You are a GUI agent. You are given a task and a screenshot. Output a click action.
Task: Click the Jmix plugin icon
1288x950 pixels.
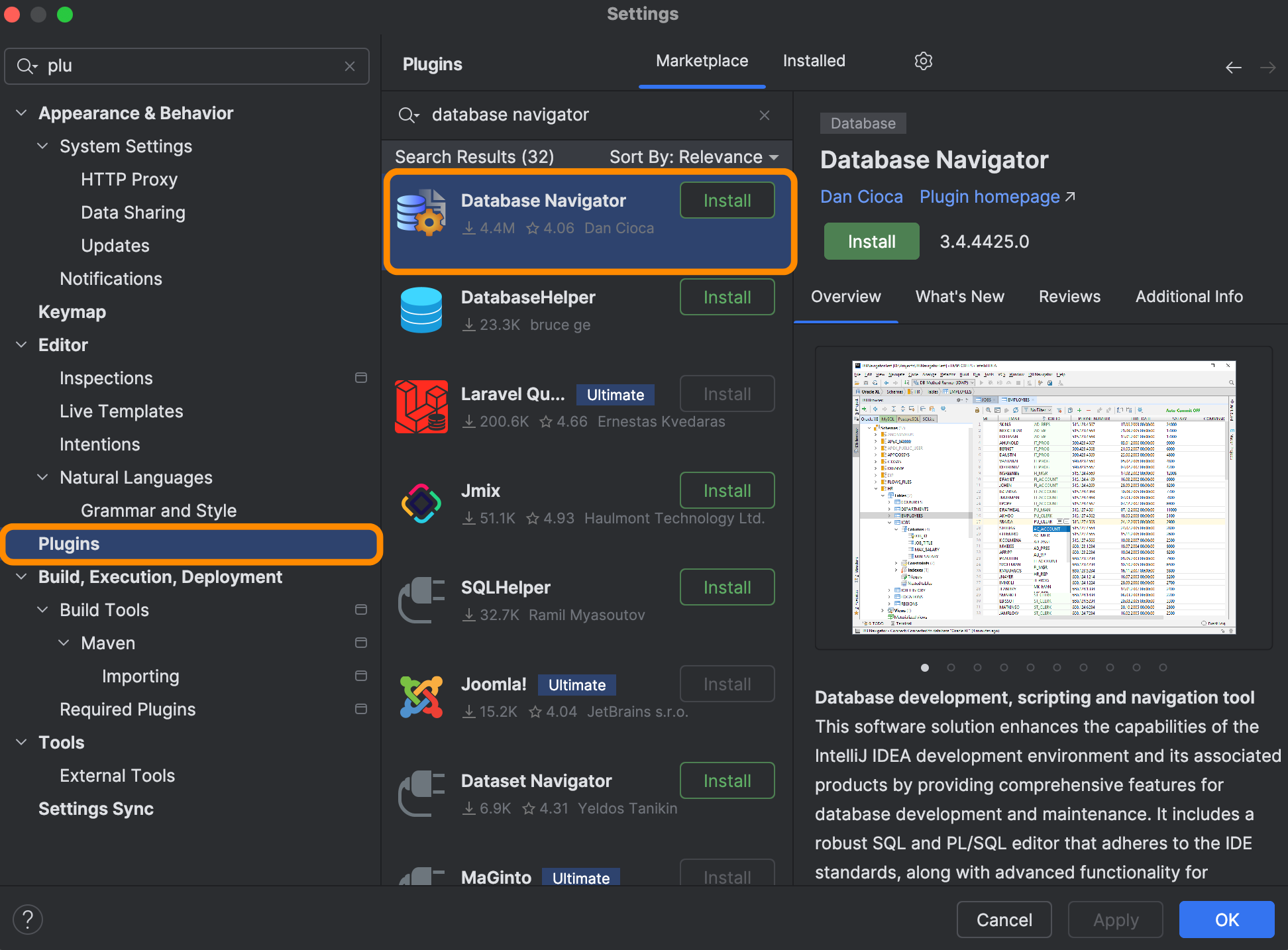[421, 503]
